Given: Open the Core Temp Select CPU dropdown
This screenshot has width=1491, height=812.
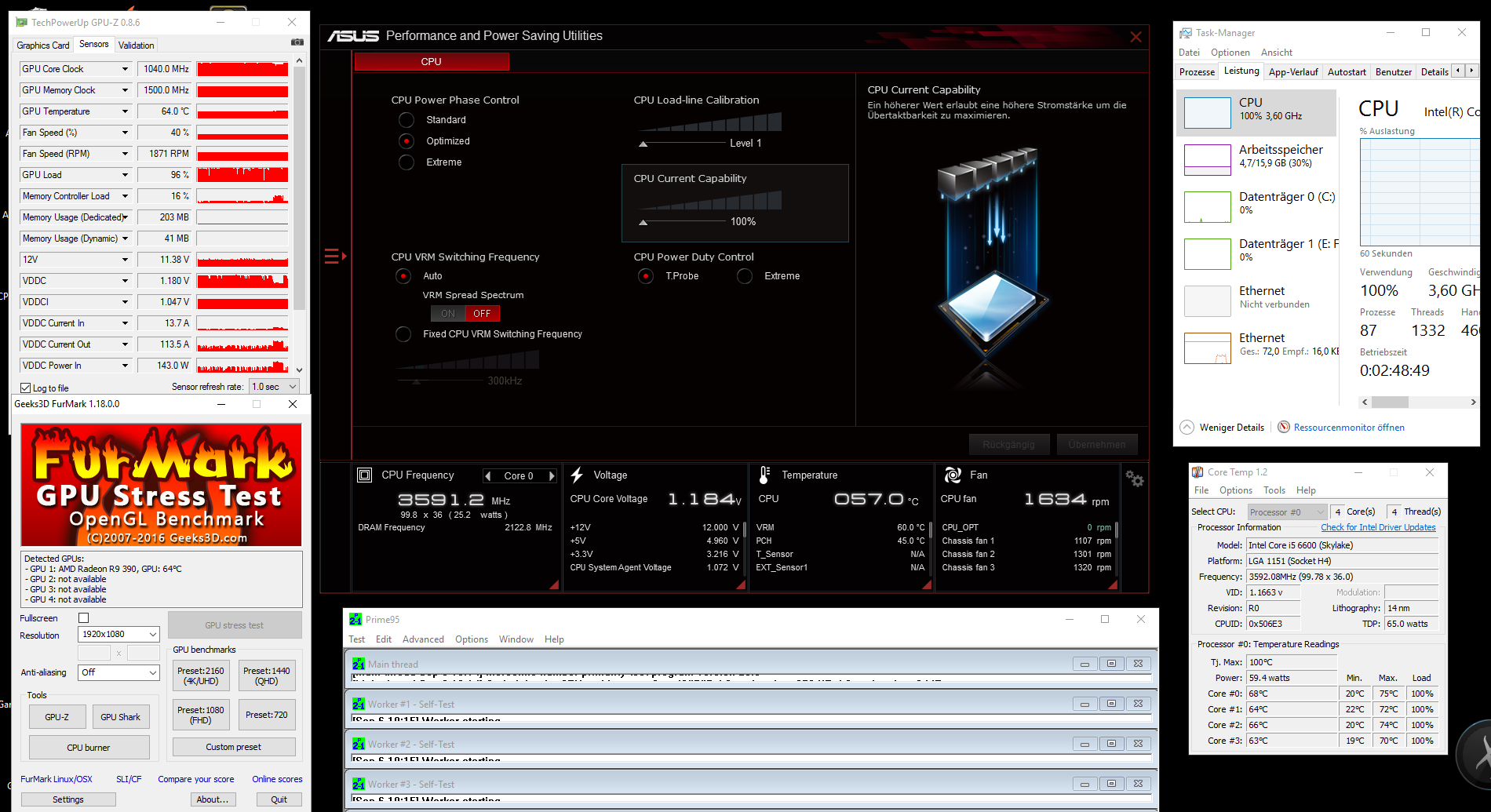Looking at the screenshot, I should (1287, 512).
